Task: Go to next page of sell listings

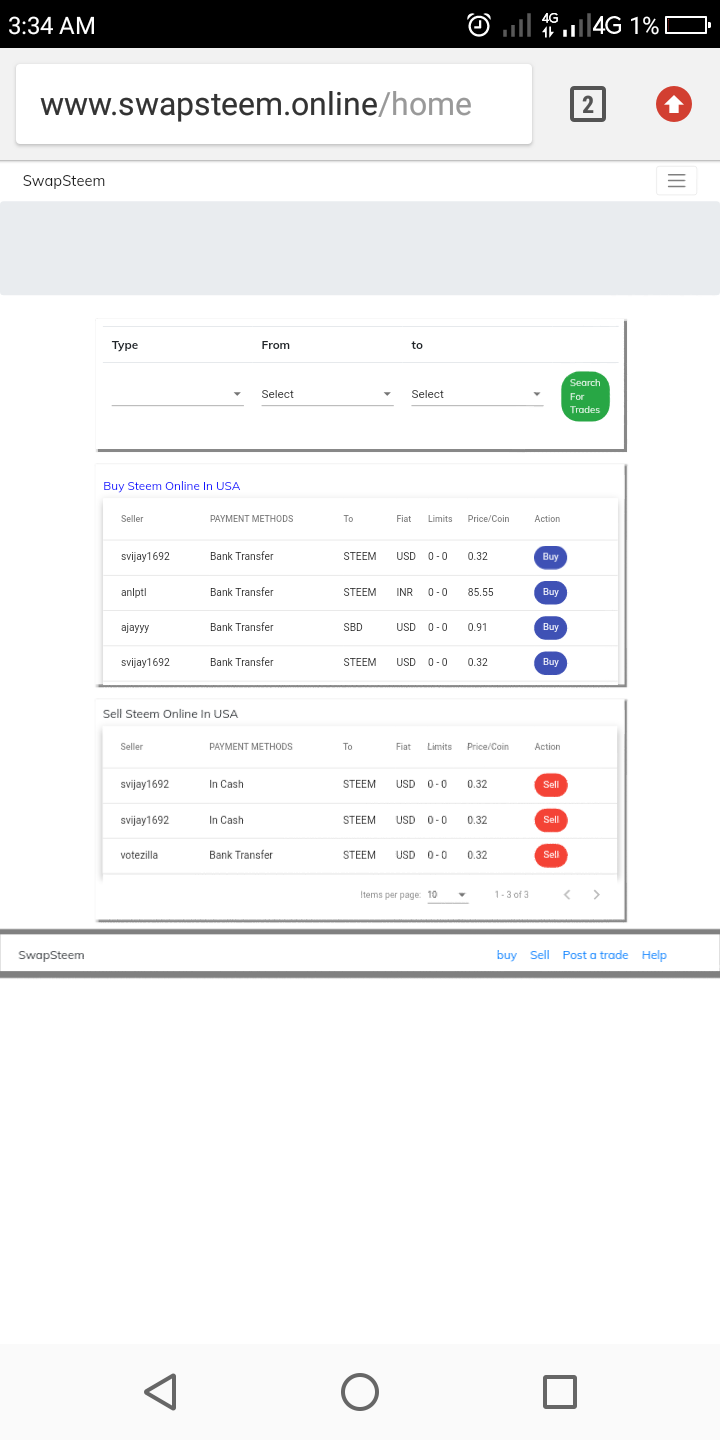Action: (x=597, y=895)
